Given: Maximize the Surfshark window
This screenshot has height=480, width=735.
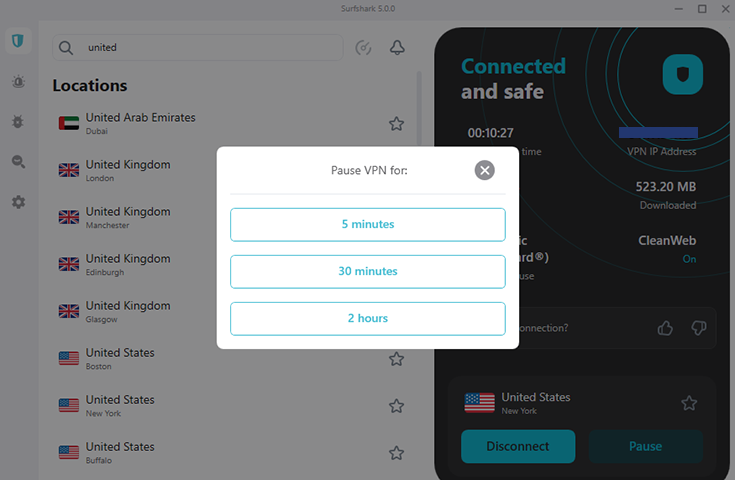Looking at the screenshot, I should click(702, 9).
